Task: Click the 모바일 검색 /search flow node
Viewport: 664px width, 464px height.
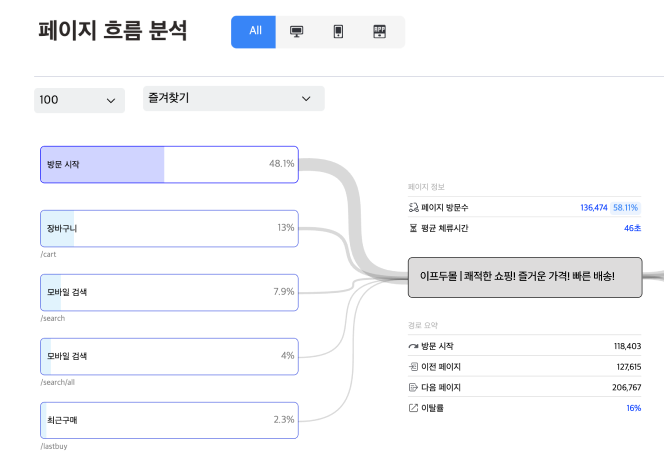Action: click(169, 292)
